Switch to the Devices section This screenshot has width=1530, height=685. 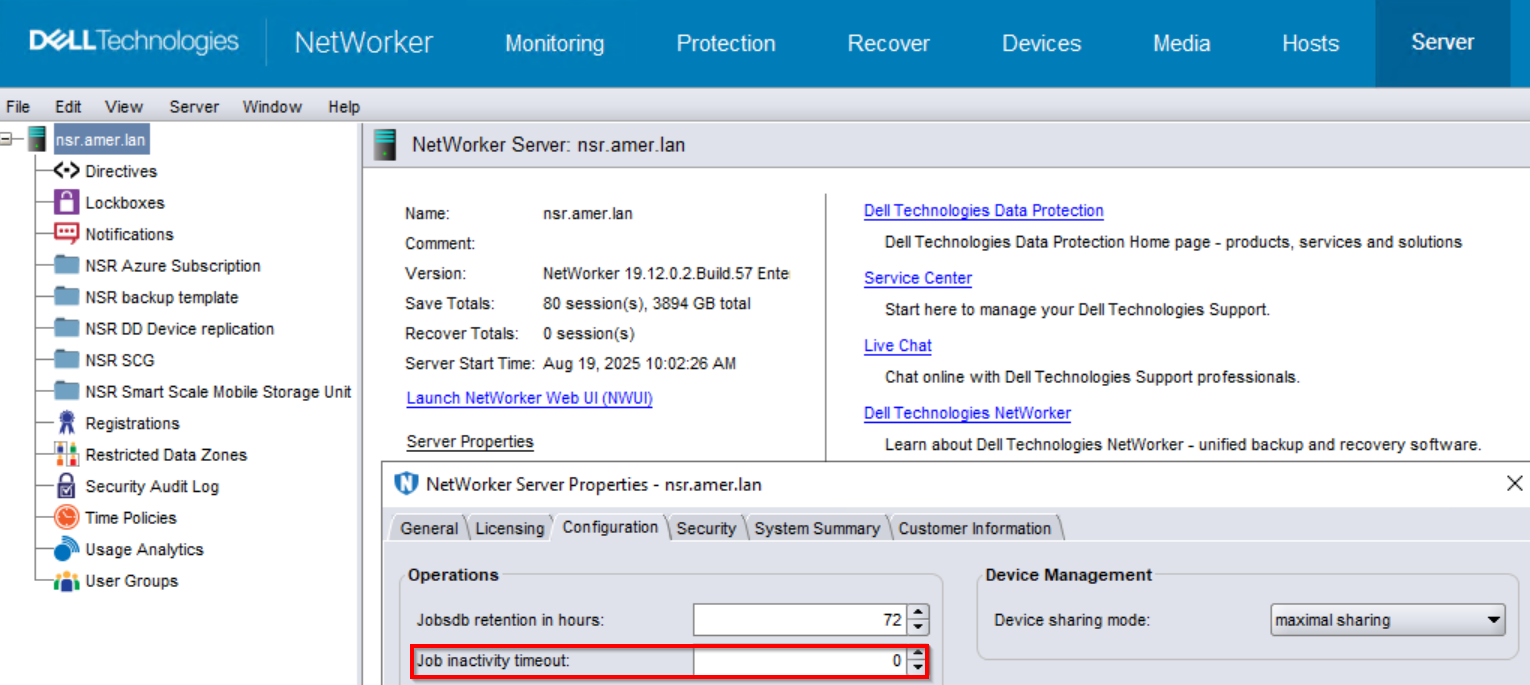tap(1041, 43)
